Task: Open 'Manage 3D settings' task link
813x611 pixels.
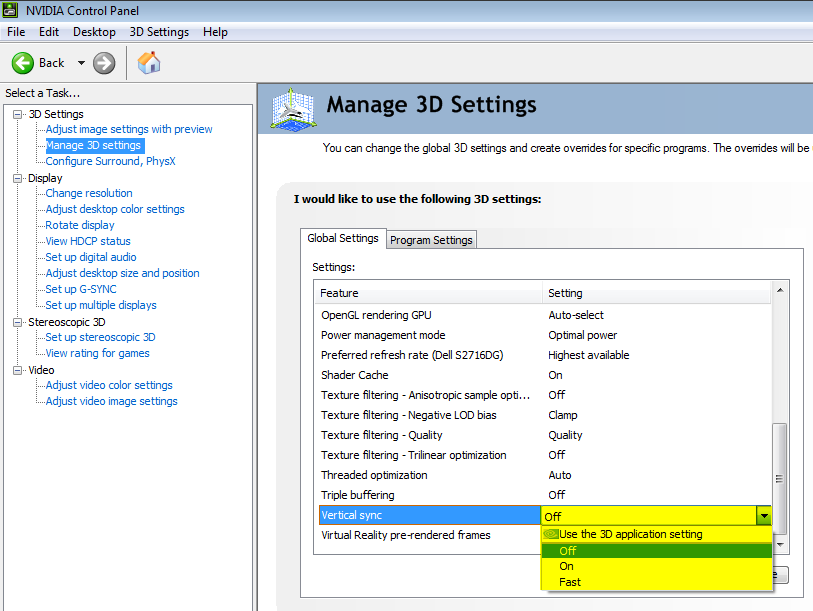Action: (x=94, y=145)
